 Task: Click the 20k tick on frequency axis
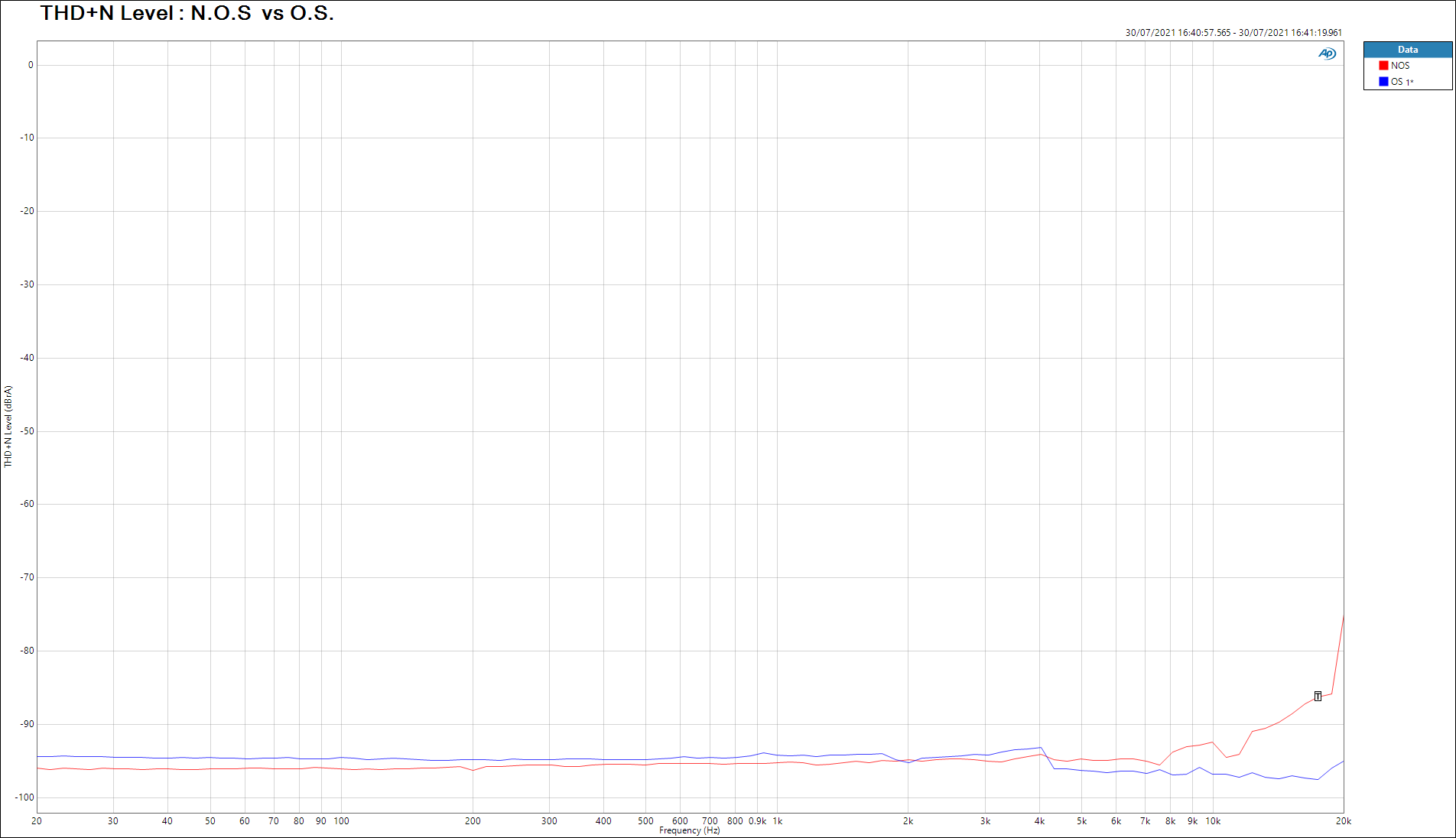click(x=1343, y=821)
